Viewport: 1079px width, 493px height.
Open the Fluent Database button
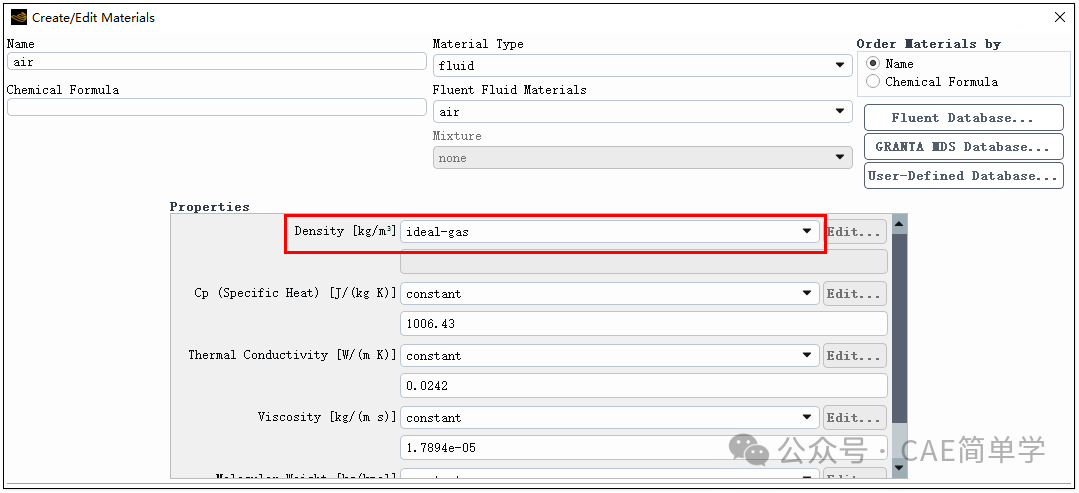pos(963,118)
